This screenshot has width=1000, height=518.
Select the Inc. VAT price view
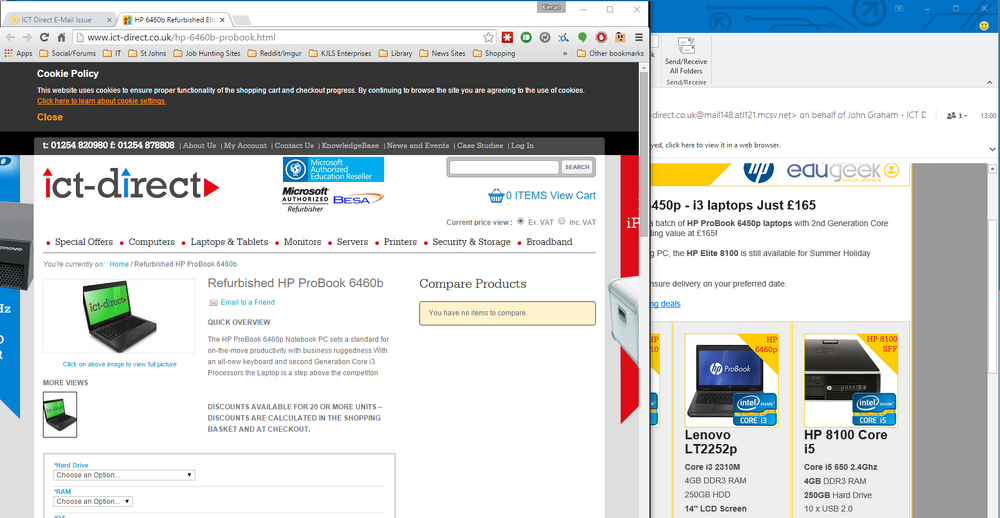(562, 221)
